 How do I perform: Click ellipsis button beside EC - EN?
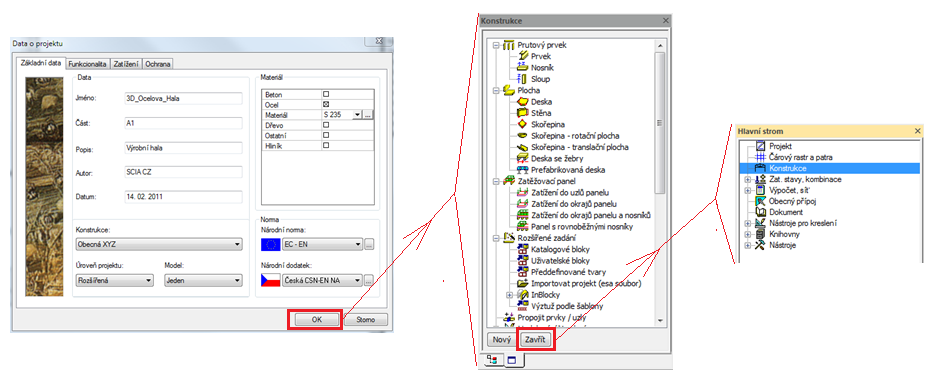[369, 244]
